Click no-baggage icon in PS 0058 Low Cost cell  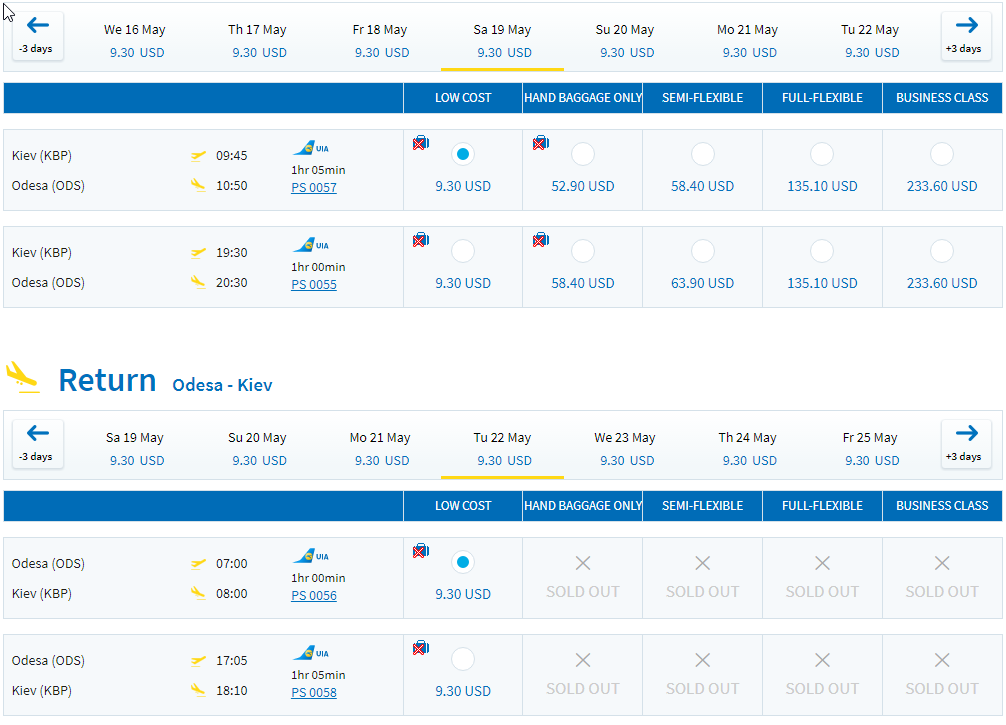pyautogui.click(x=421, y=648)
